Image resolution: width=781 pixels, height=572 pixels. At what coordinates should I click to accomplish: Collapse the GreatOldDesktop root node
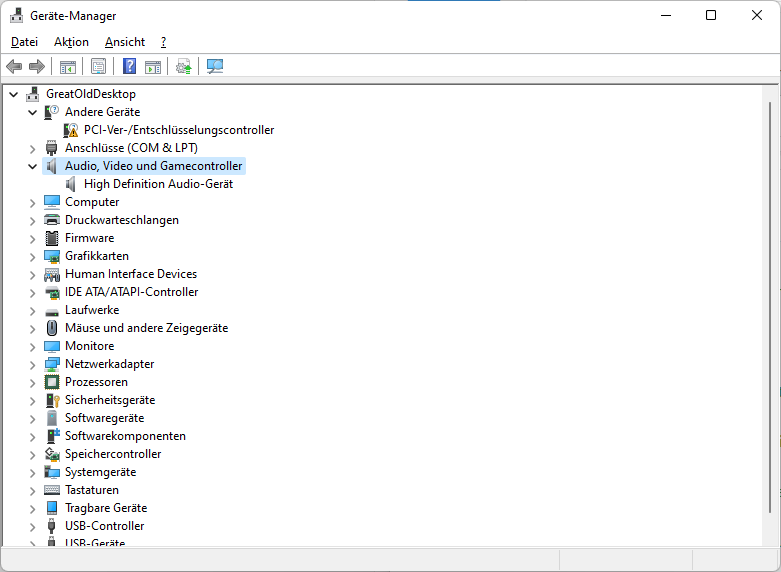coord(13,94)
